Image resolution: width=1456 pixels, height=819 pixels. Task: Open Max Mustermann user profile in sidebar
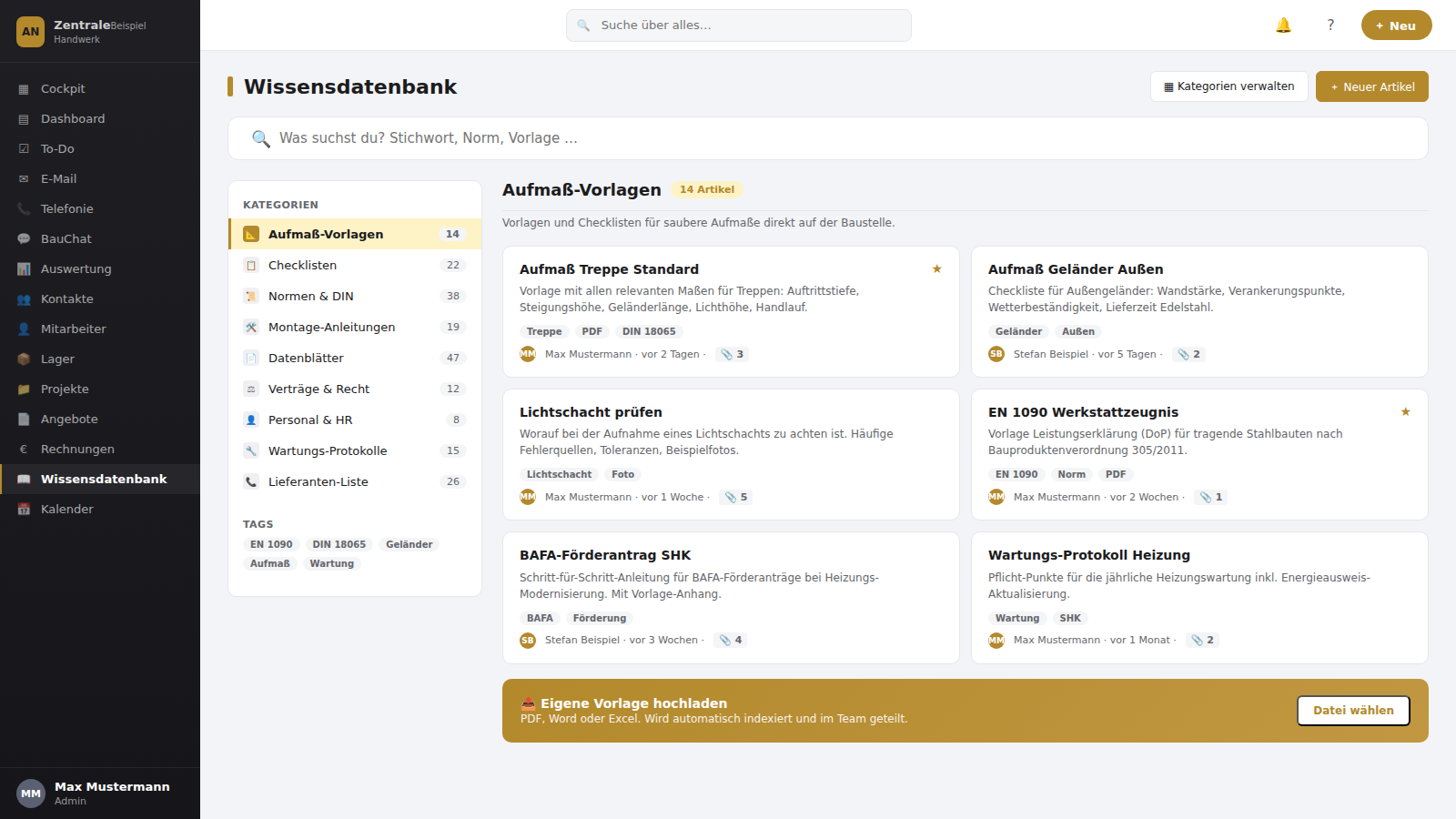click(100, 794)
